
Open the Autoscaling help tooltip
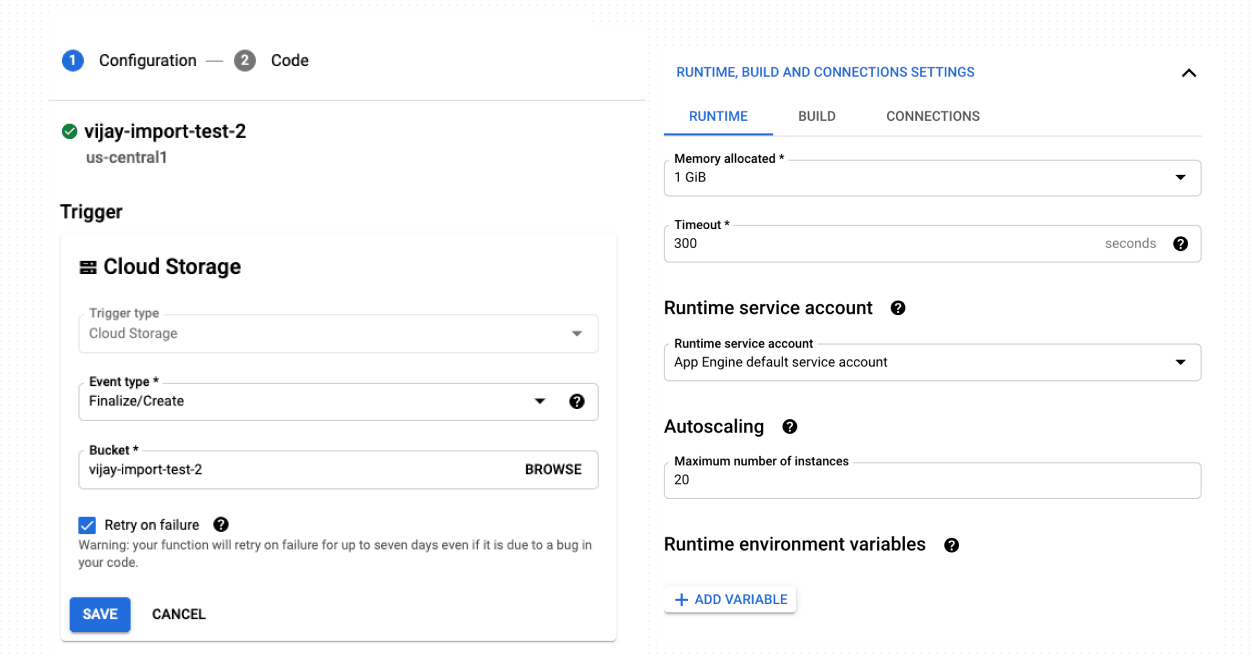pos(789,427)
